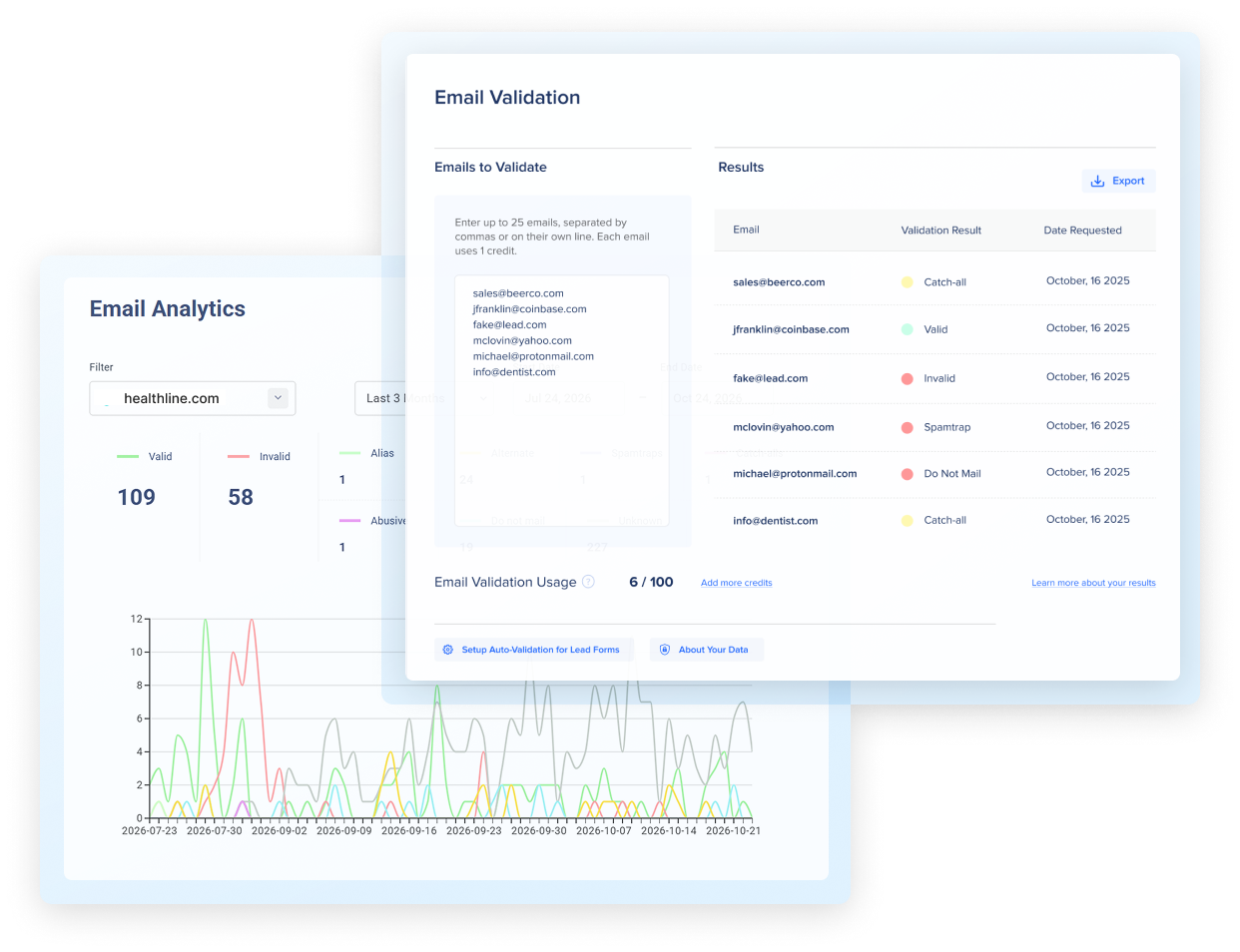Viewport: 1240px width, 952px height.
Task: Select sales@beerco.com in results table
Action: pos(779,282)
